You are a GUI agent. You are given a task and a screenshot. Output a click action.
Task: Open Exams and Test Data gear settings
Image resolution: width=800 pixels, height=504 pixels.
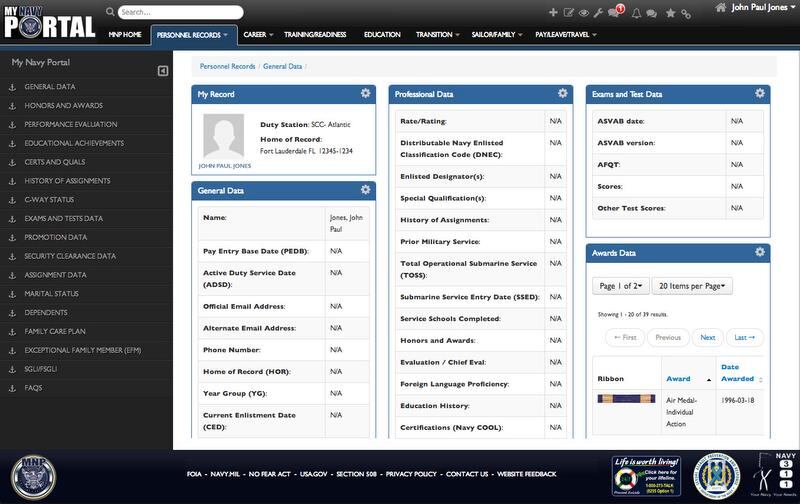(760, 93)
